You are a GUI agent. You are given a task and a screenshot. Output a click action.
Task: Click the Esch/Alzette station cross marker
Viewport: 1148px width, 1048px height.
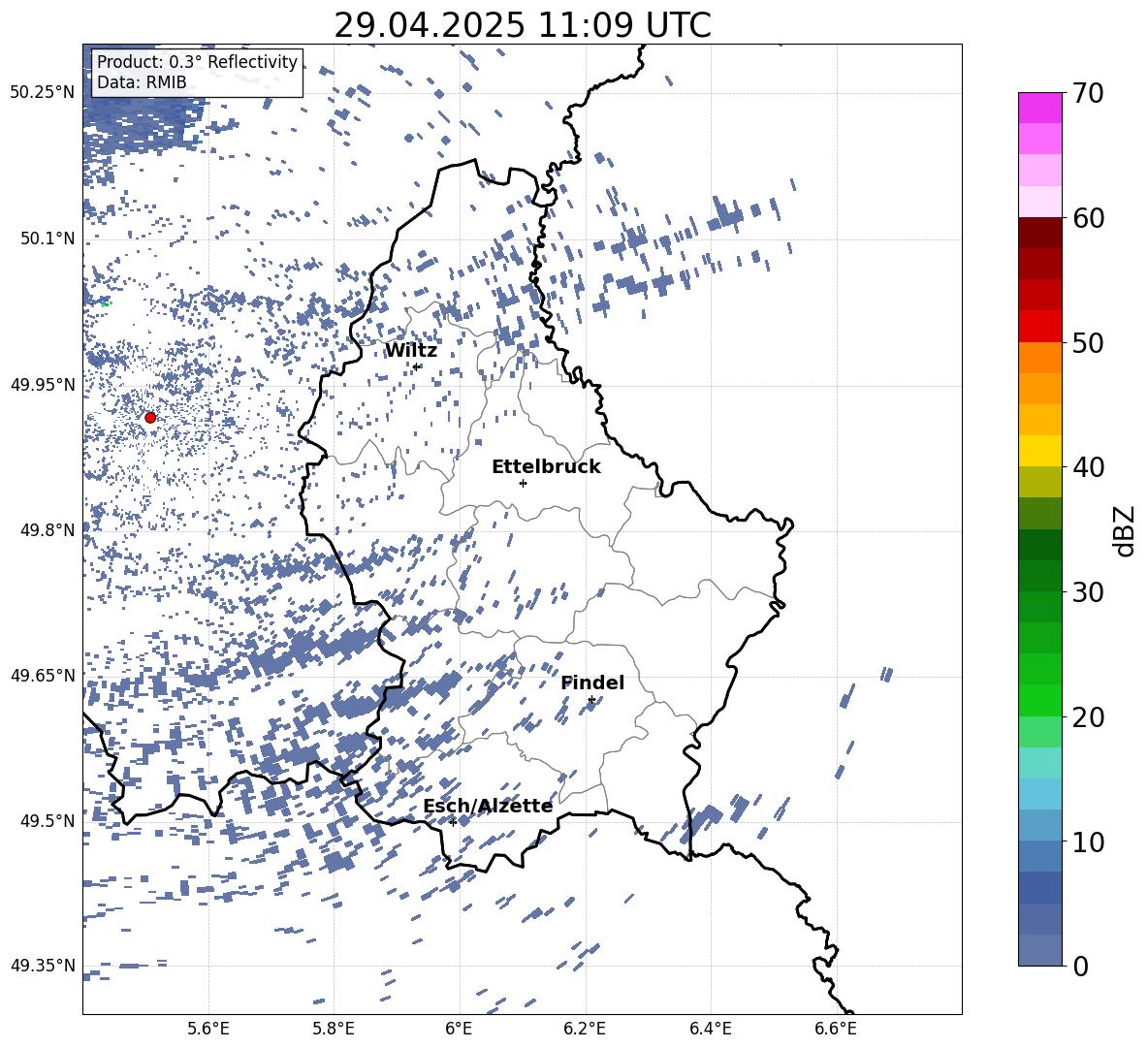(x=453, y=822)
